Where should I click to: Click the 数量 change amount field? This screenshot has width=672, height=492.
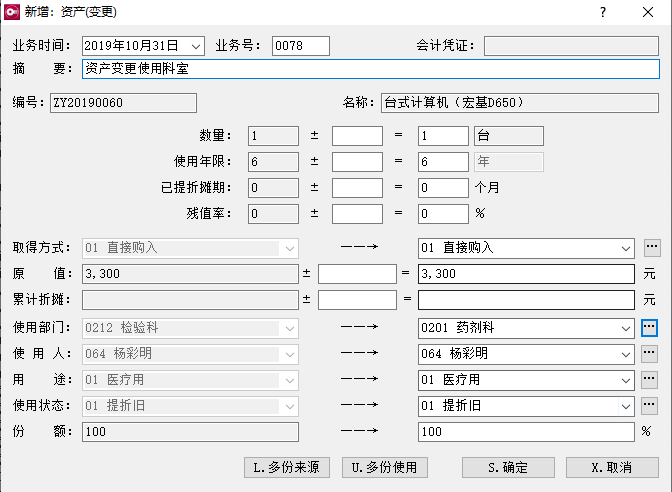click(357, 136)
